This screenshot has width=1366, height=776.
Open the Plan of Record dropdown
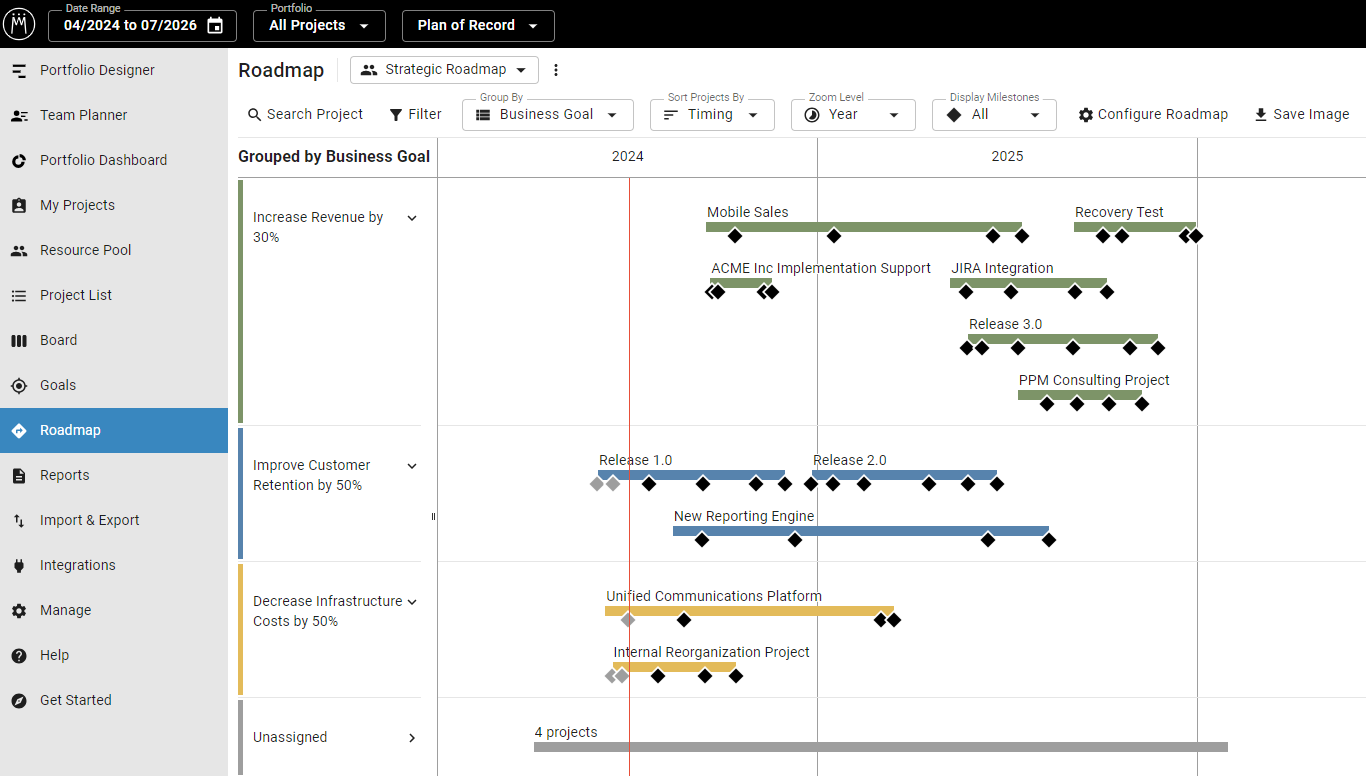pos(478,26)
